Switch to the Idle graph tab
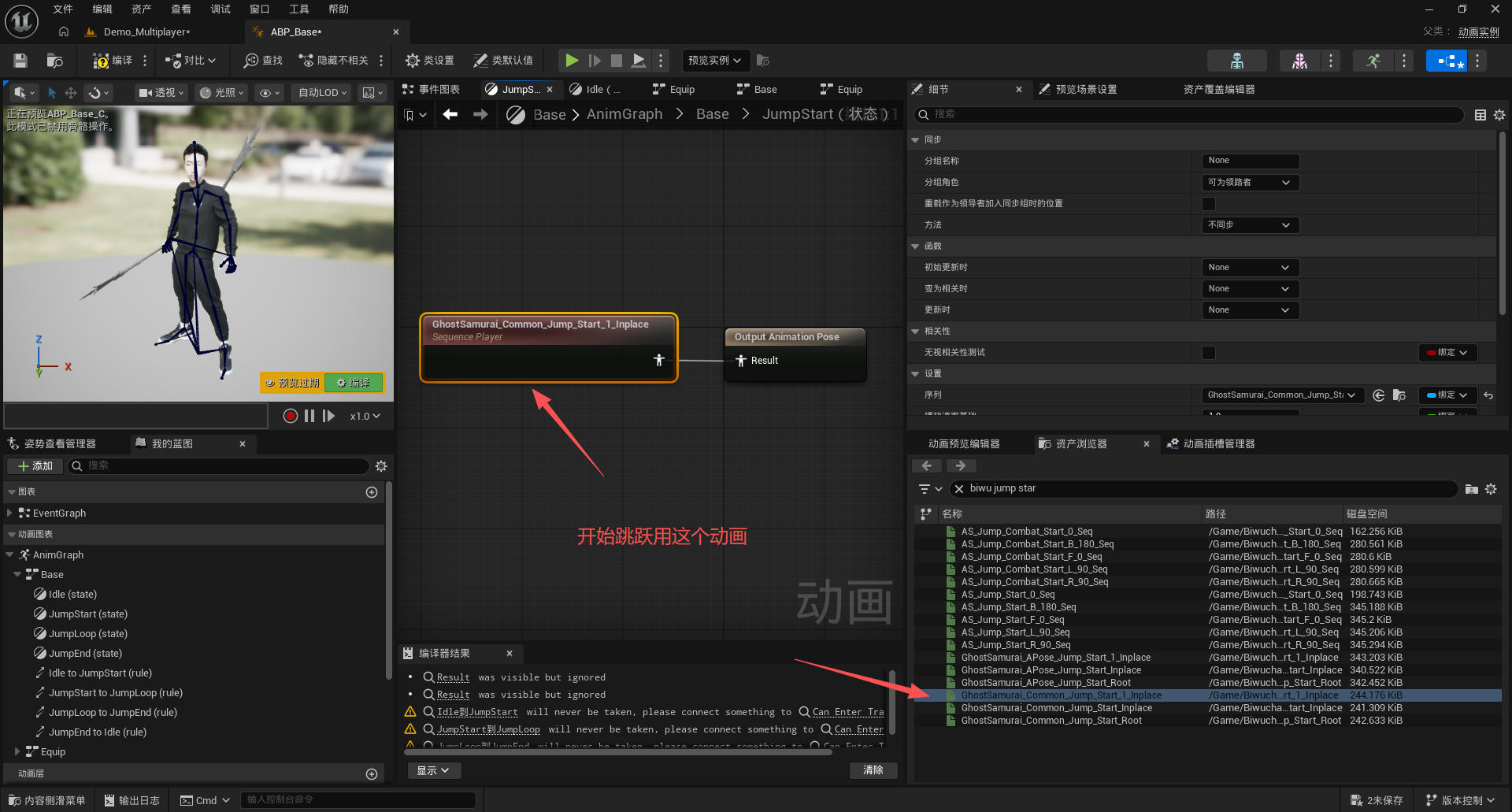The height and width of the screenshot is (812, 1512). (x=597, y=90)
